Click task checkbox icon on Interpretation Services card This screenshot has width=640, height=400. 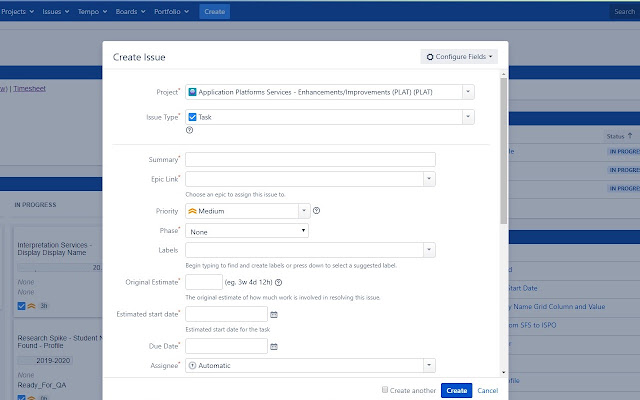(x=22, y=306)
